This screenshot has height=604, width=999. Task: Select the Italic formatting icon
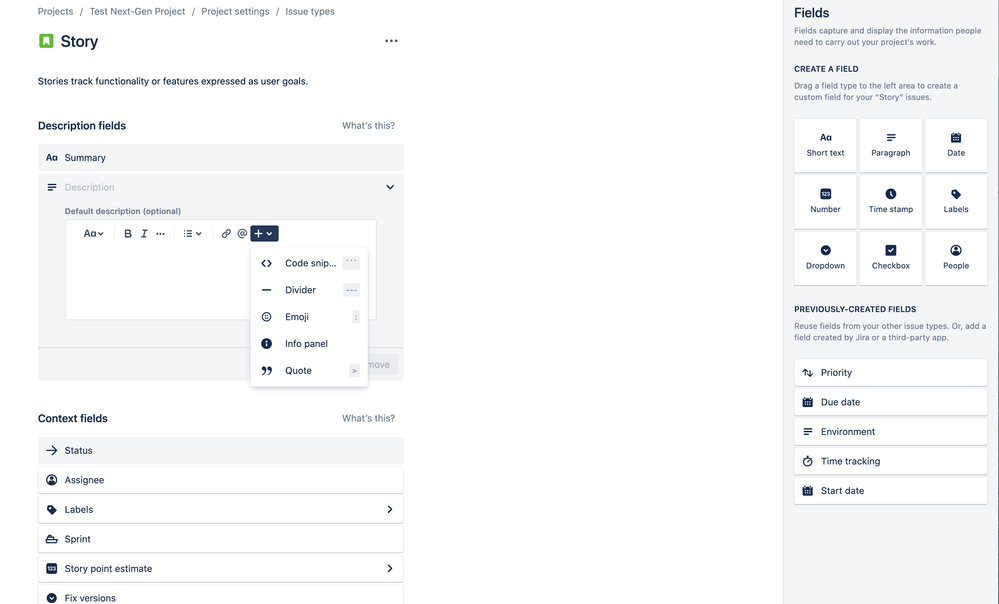tap(144, 232)
